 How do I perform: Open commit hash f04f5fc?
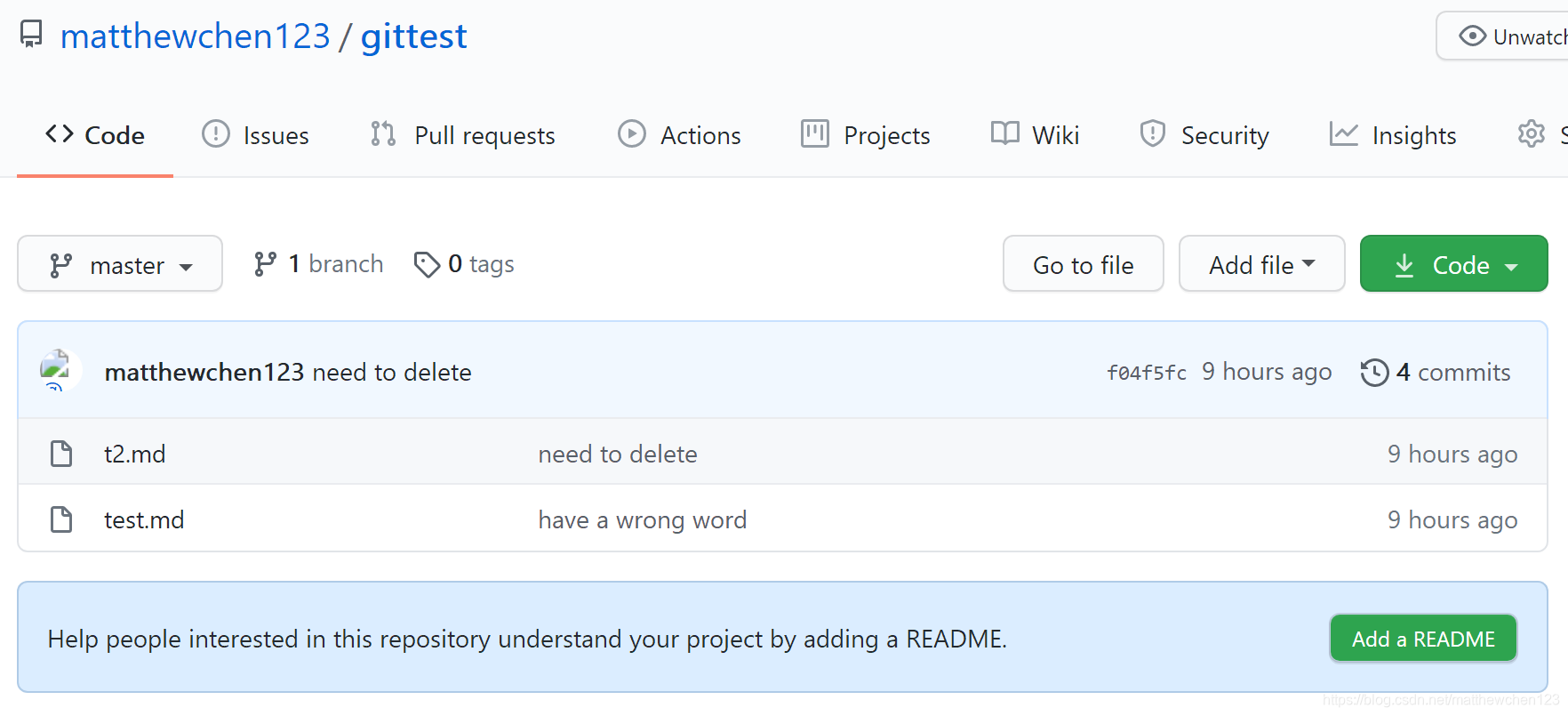(1146, 373)
